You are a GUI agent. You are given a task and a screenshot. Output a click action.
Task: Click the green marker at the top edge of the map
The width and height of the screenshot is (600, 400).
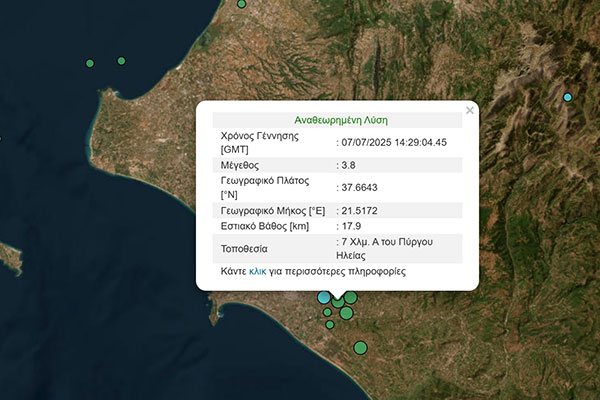pos(241,4)
